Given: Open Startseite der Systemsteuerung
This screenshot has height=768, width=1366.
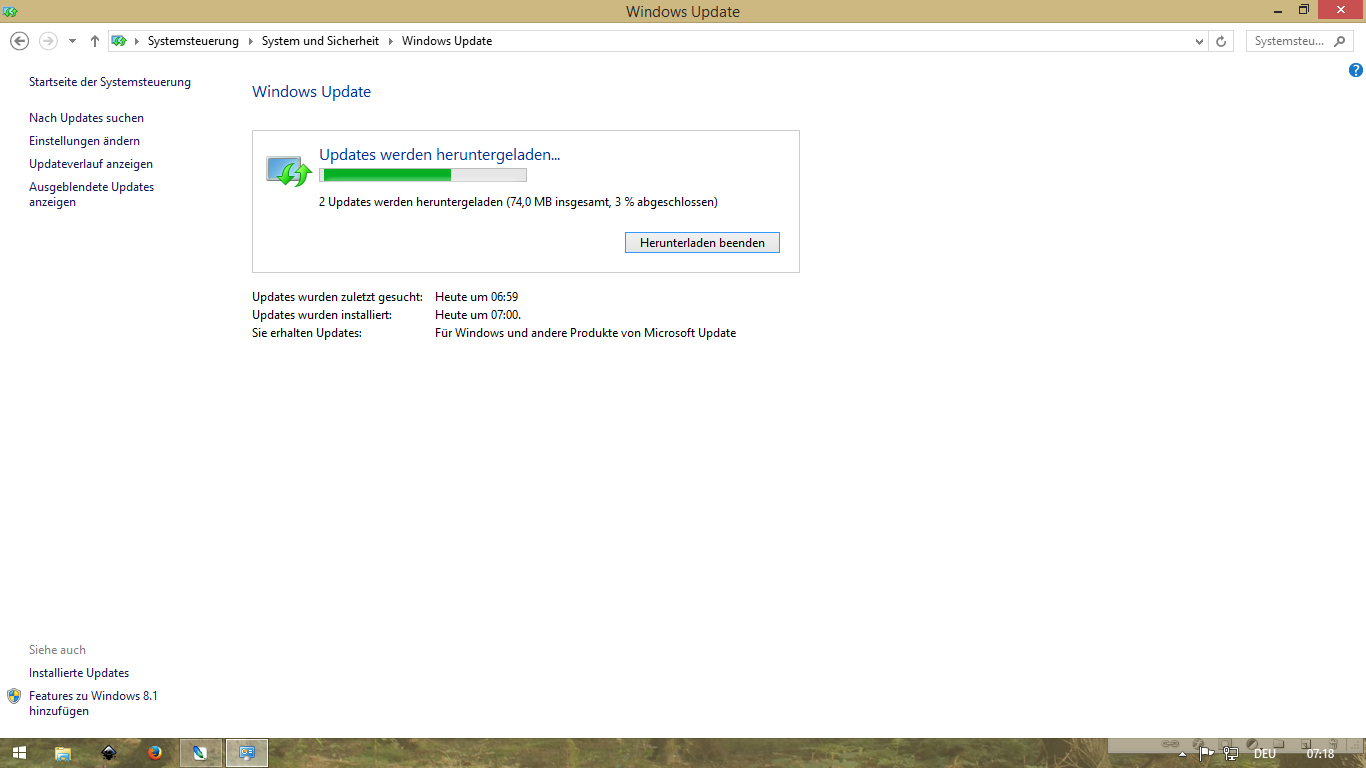Looking at the screenshot, I should click(110, 82).
